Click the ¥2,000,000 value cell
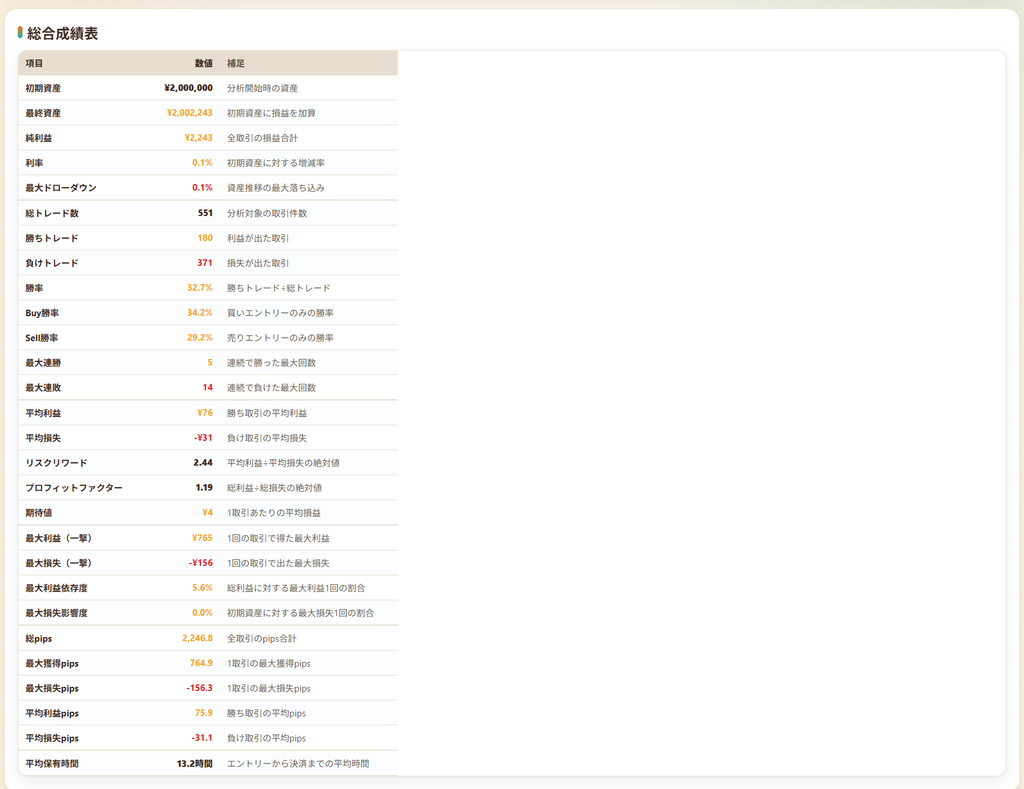 (x=189, y=88)
